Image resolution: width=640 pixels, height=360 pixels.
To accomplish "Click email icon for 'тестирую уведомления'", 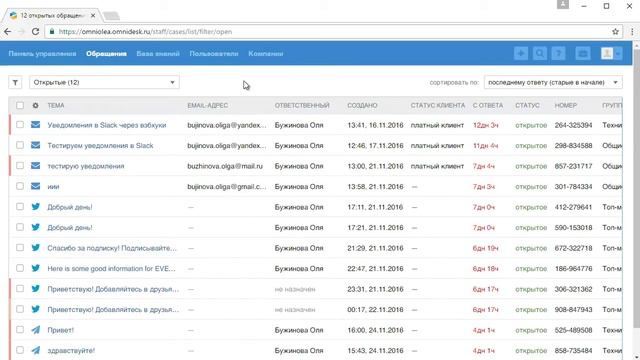I will (36, 166).
